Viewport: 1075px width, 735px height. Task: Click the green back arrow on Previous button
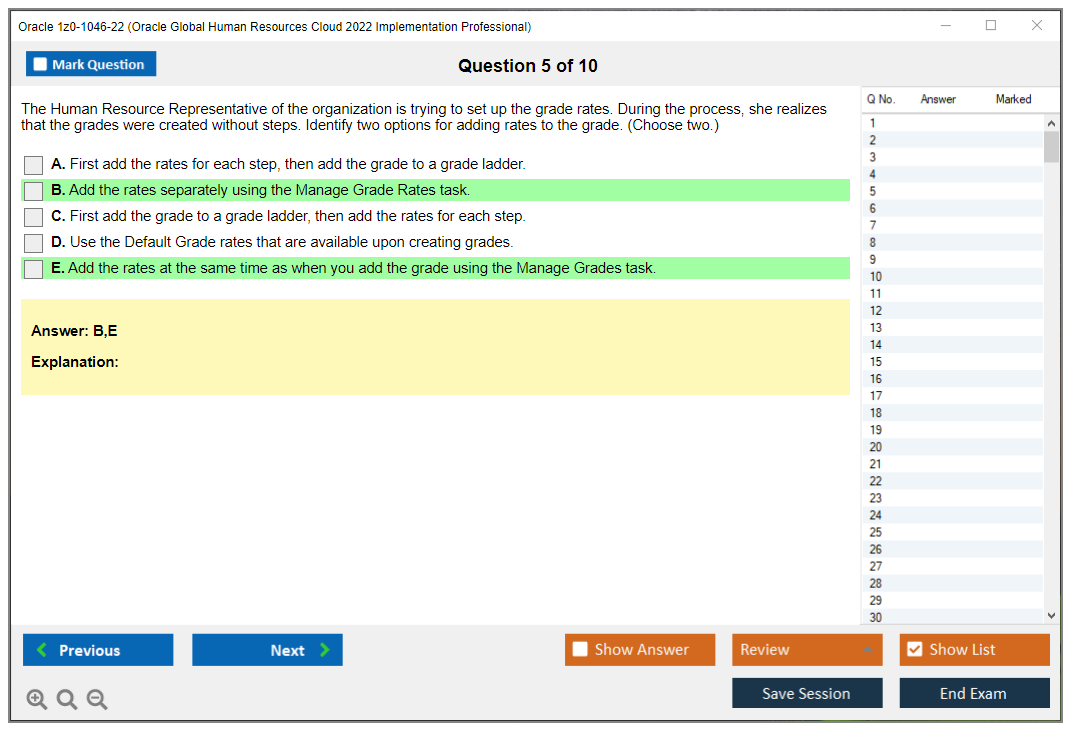tap(41, 649)
